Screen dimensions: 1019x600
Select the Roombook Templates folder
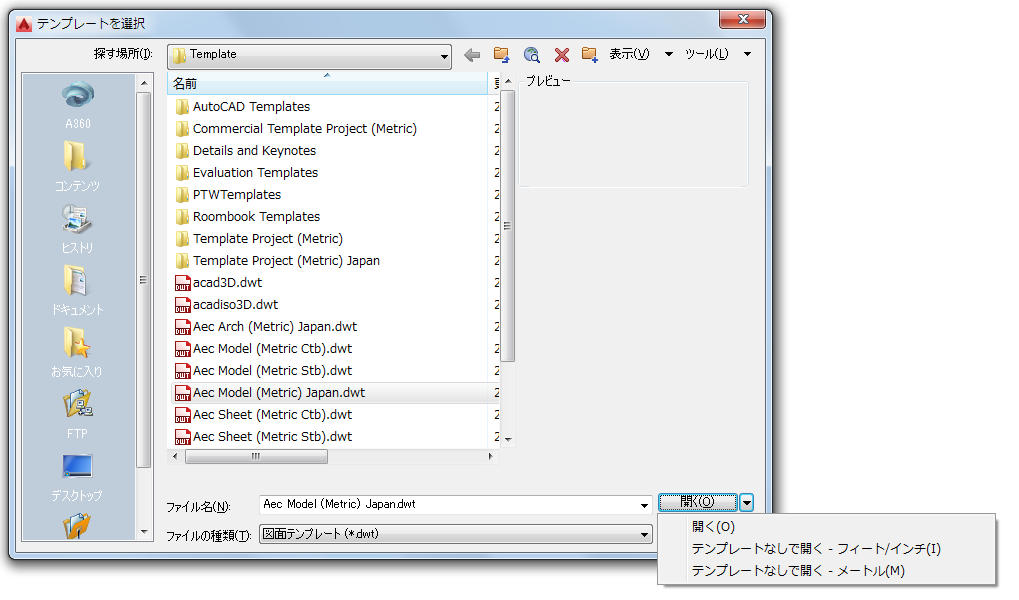click(256, 217)
